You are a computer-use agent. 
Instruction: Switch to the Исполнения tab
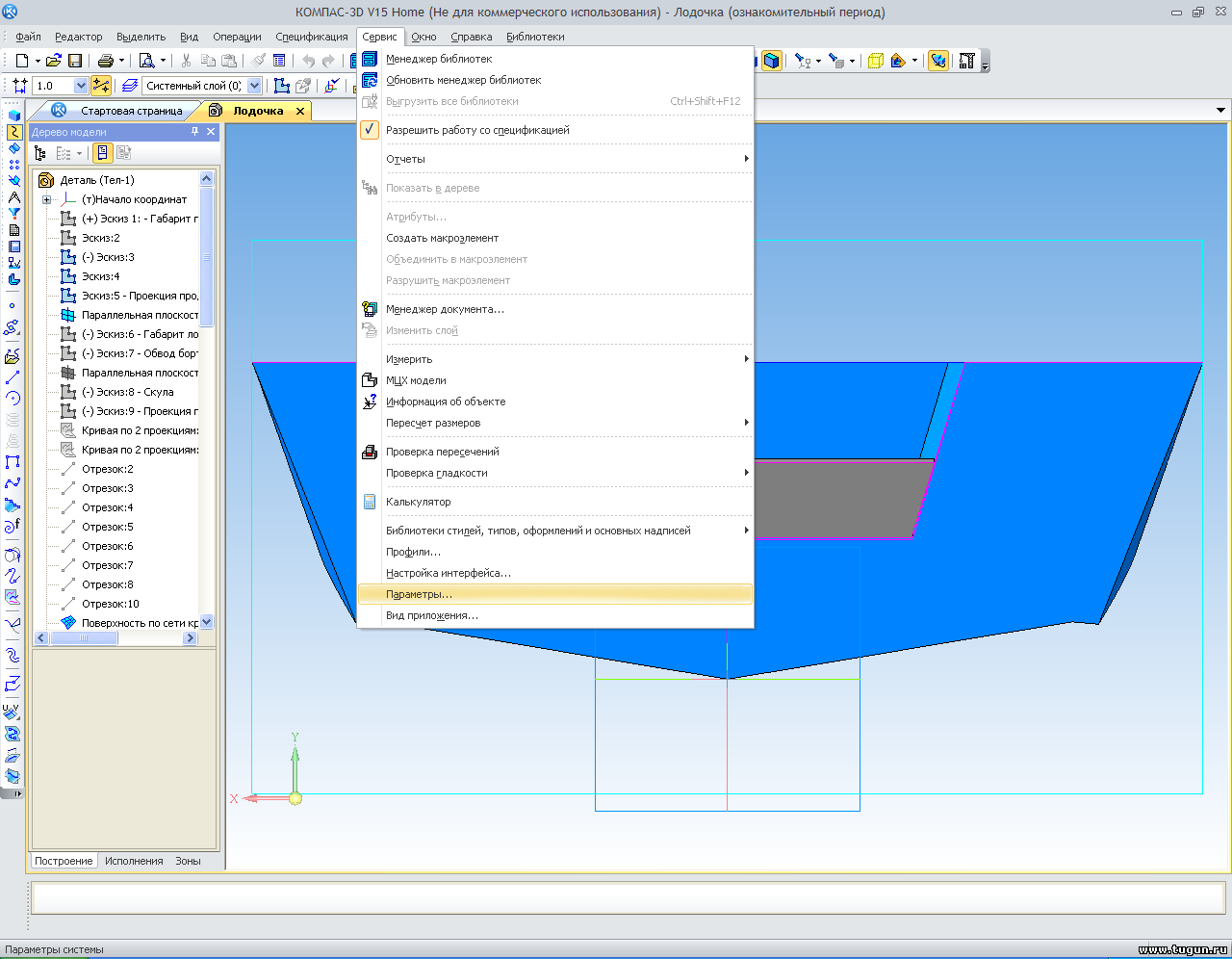click(134, 861)
